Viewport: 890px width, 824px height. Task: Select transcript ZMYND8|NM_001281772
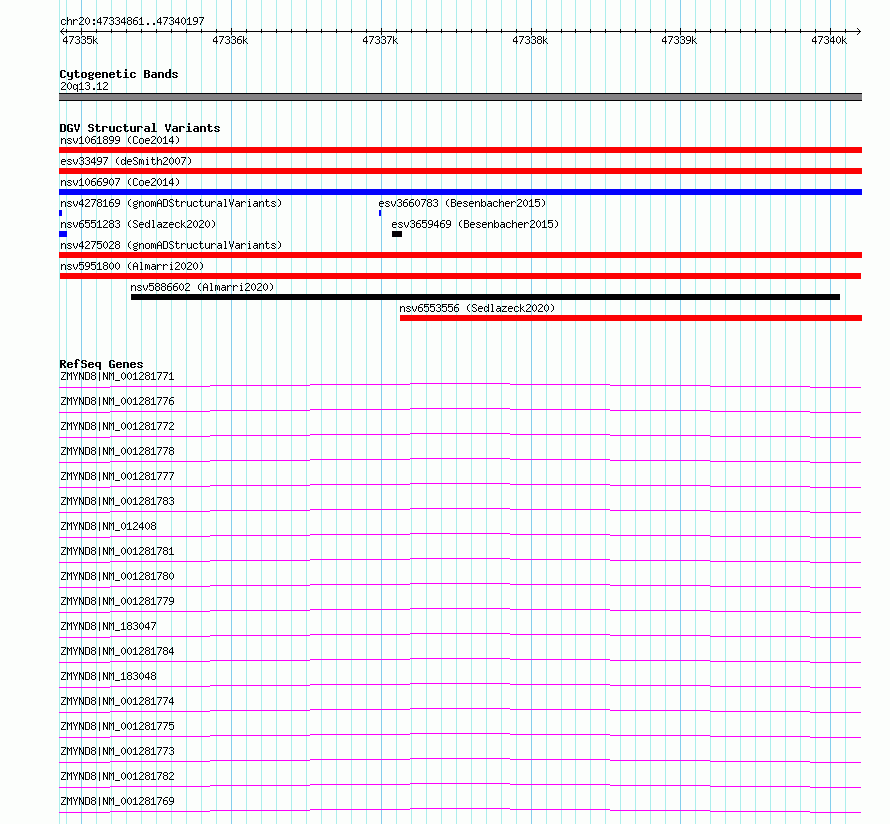(117, 426)
